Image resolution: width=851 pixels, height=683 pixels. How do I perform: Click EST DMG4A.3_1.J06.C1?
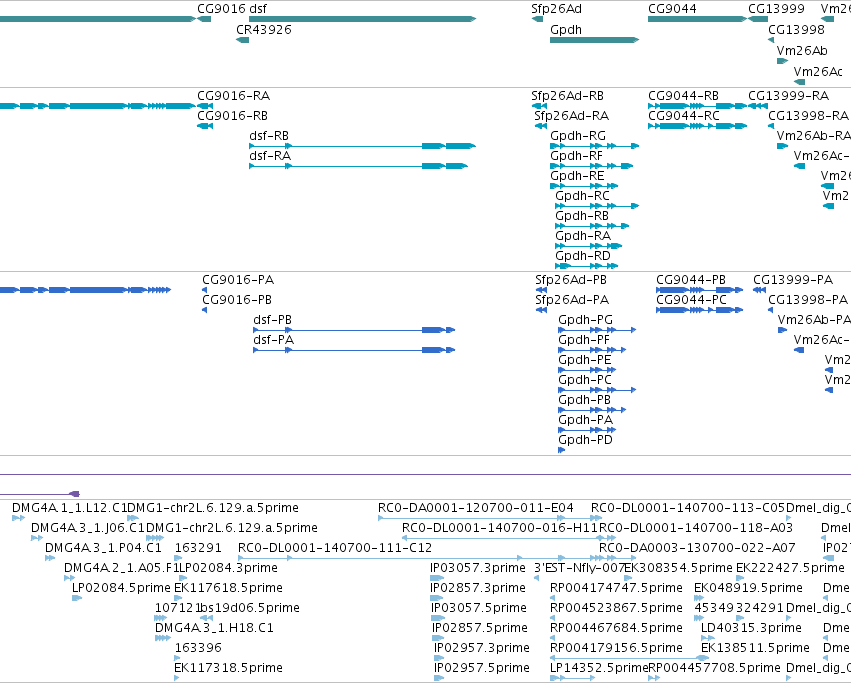coord(88,528)
